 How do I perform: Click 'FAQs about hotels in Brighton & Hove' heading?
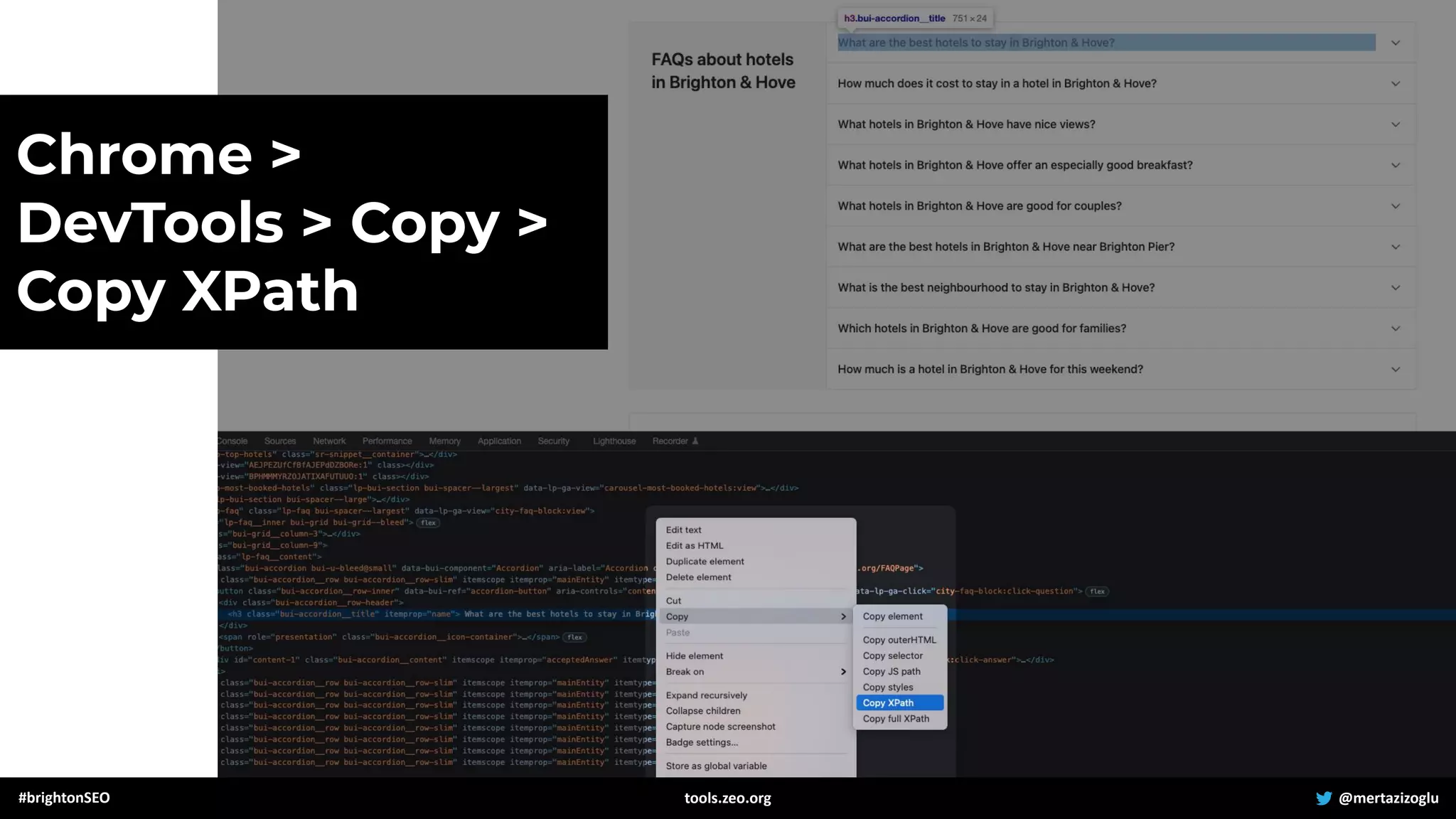click(723, 70)
